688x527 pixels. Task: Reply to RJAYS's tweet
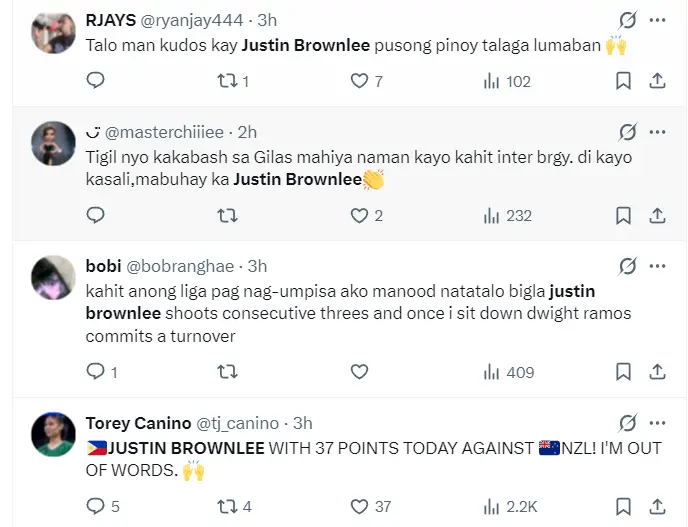[95, 81]
